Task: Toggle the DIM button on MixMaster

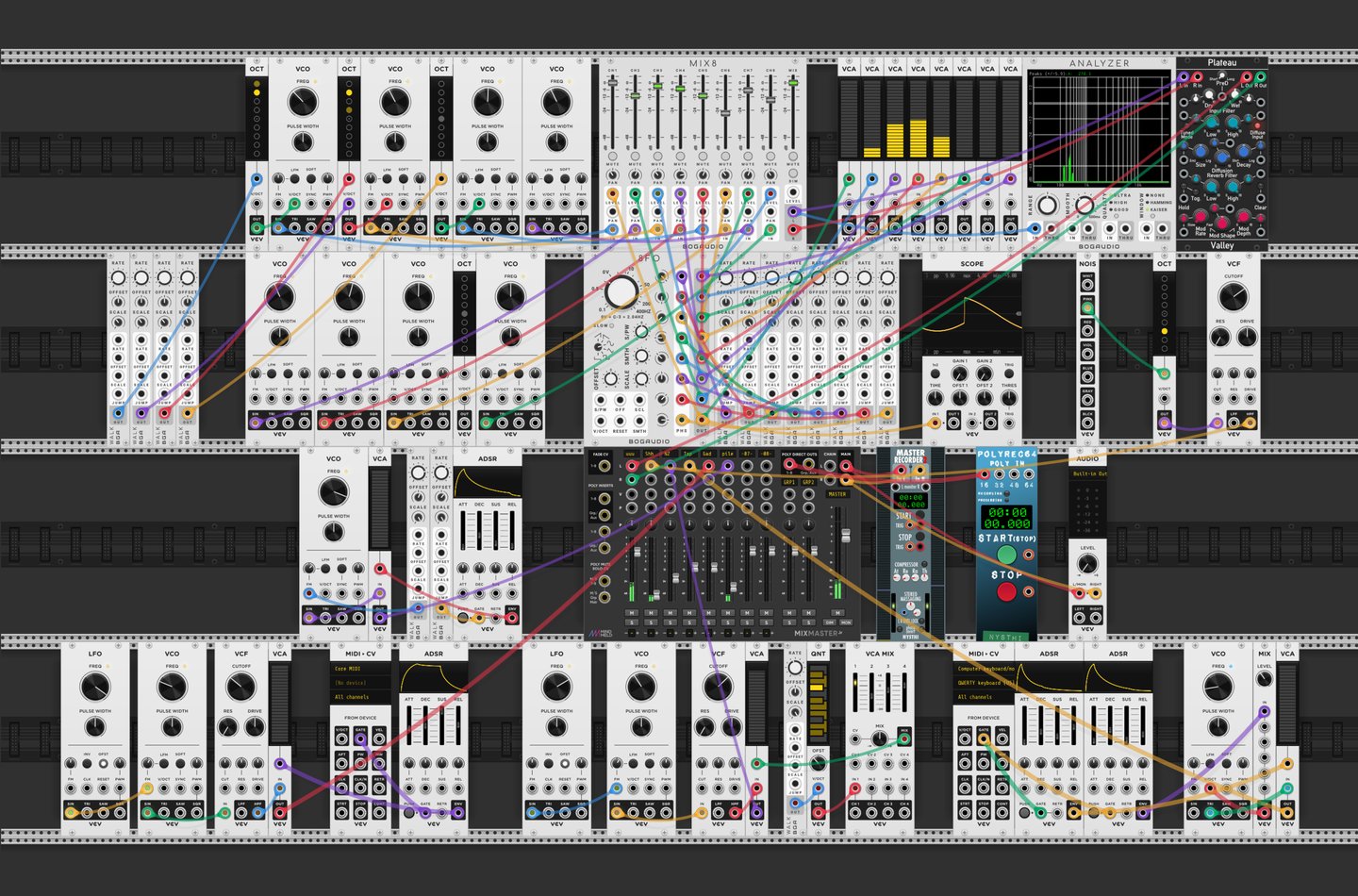Action: (830, 622)
